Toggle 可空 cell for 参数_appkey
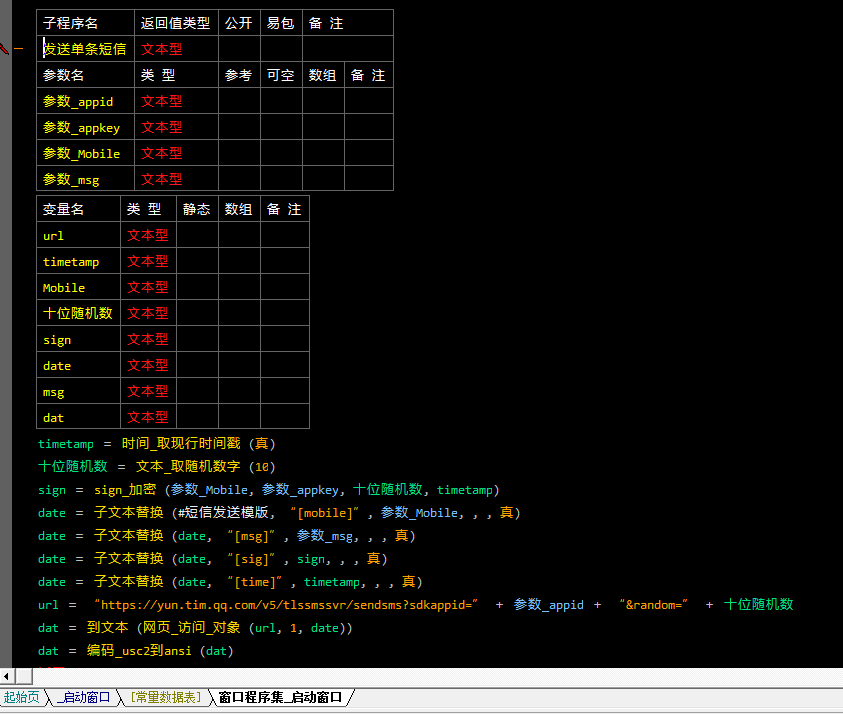Screen dimensions: 843x714 (x=281, y=127)
